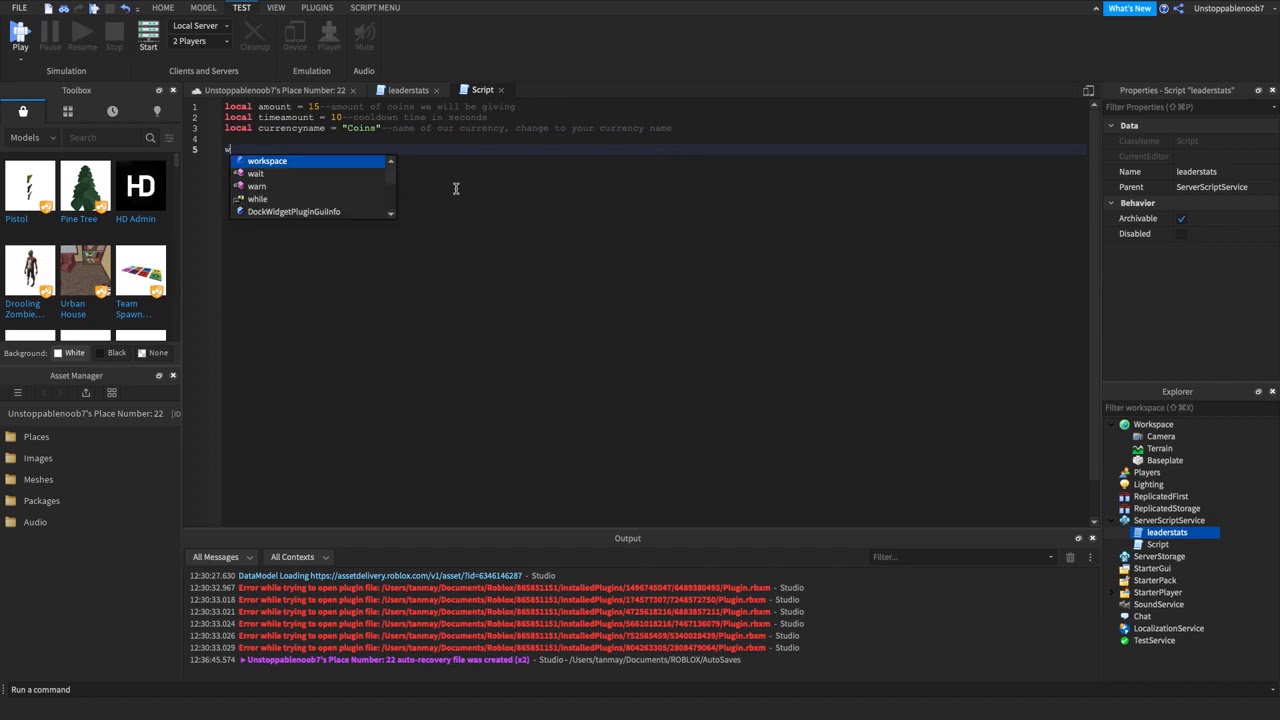Choose wait from autocomplete list
Image resolution: width=1280 pixels, height=720 pixels.
309,174
